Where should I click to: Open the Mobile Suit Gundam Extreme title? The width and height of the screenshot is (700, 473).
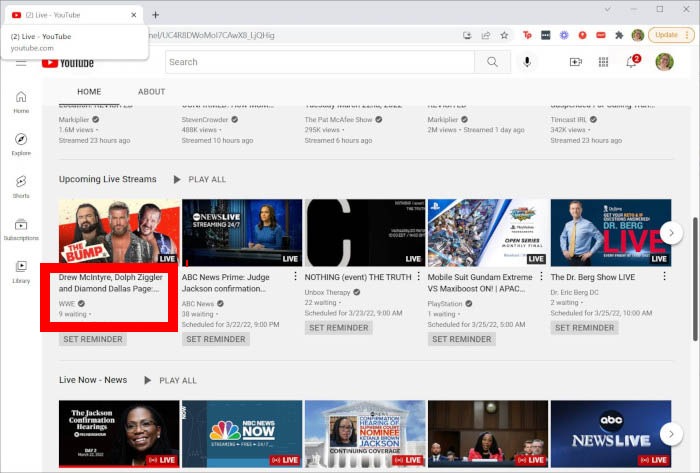480,283
